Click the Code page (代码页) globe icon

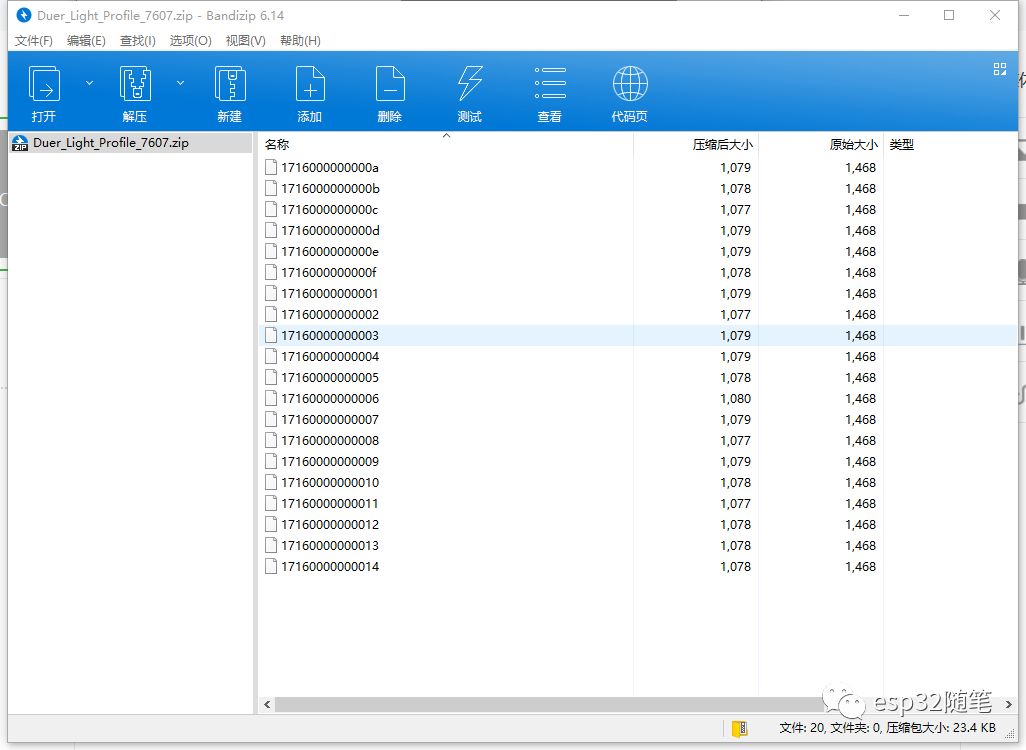coord(630,84)
